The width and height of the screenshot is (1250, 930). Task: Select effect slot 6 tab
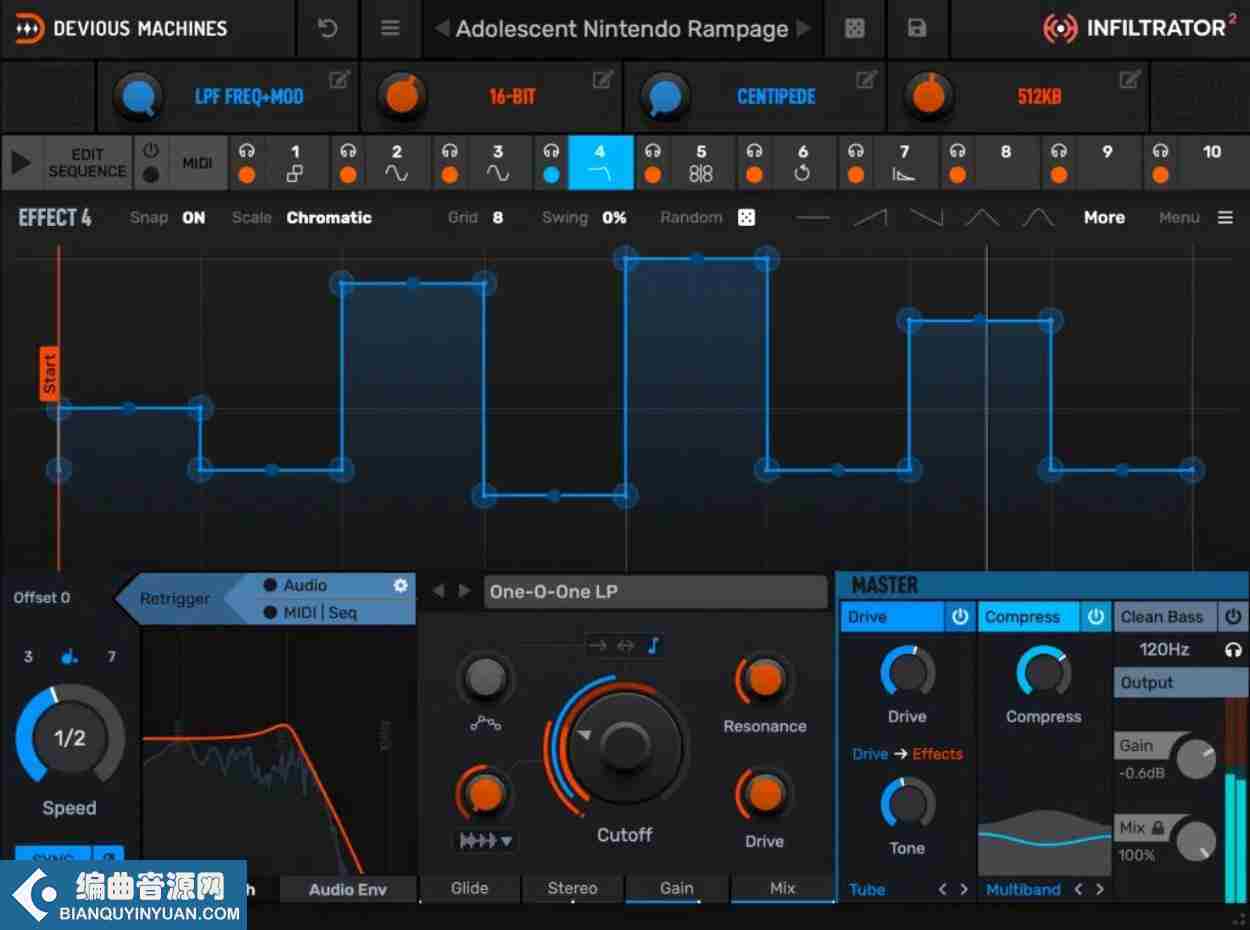[x=803, y=162]
